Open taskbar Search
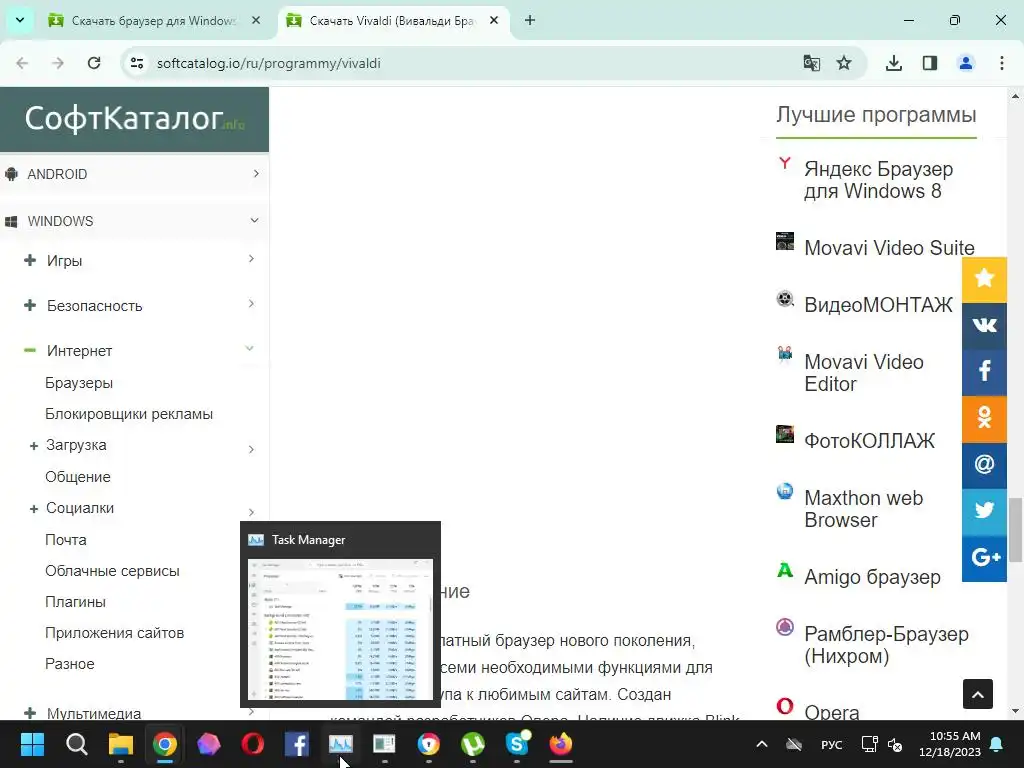Image resolution: width=1024 pixels, height=768 pixels. pos(76,744)
